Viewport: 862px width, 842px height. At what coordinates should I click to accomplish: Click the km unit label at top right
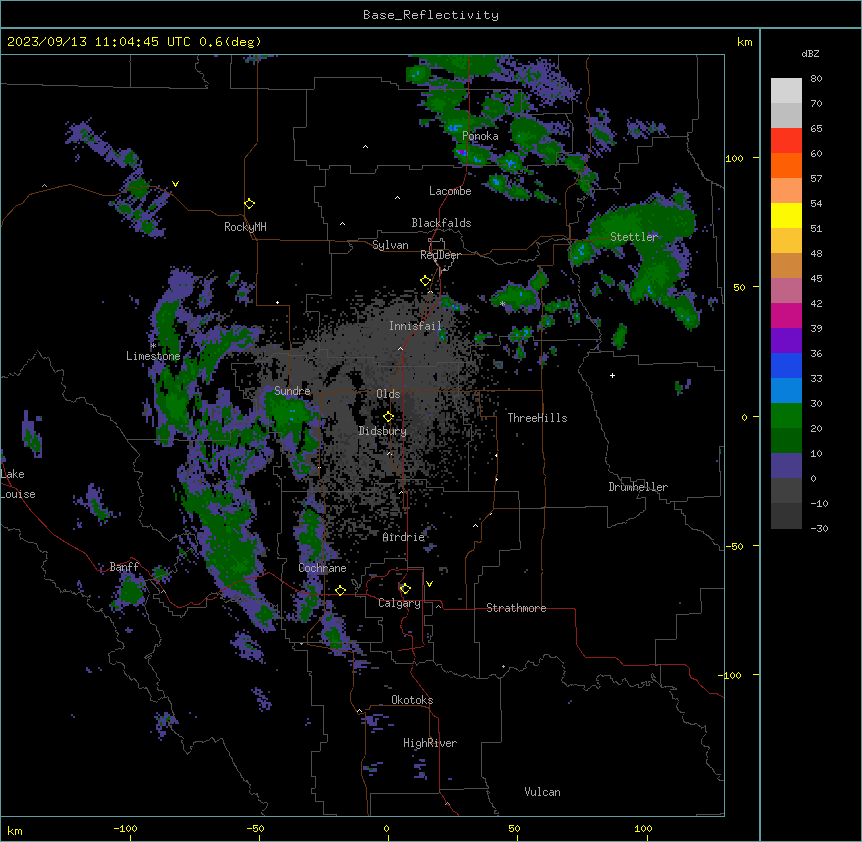pos(745,42)
